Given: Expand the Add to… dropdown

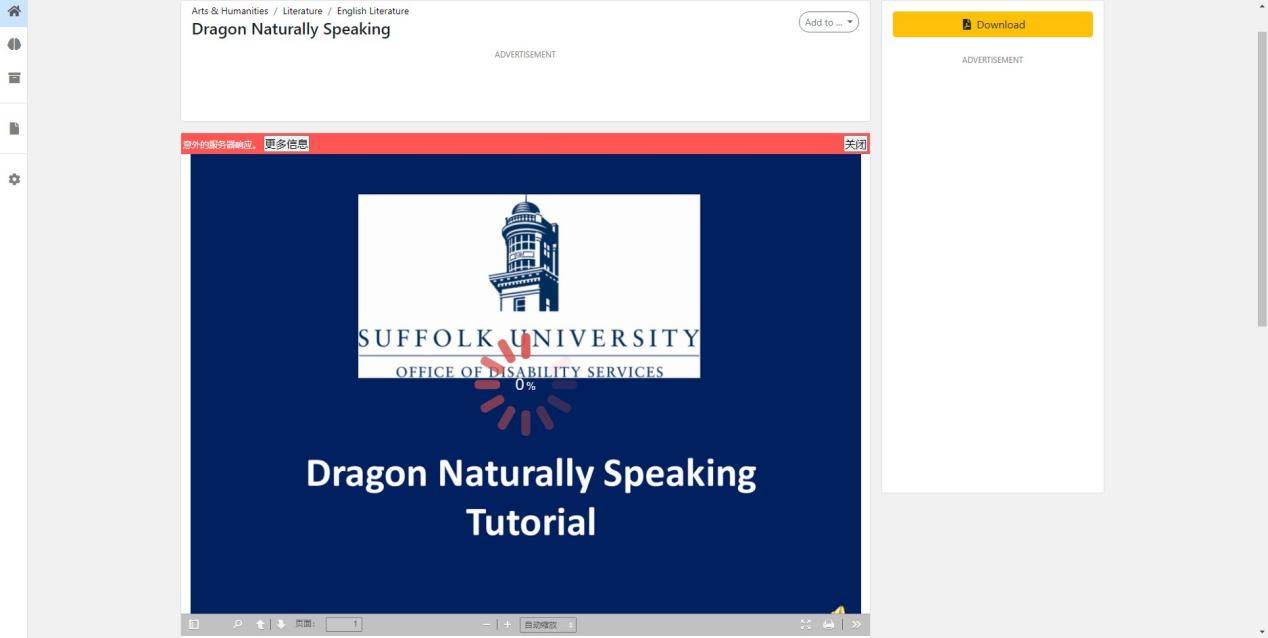Looking at the screenshot, I should pyautogui.click(x=829, y=22).
